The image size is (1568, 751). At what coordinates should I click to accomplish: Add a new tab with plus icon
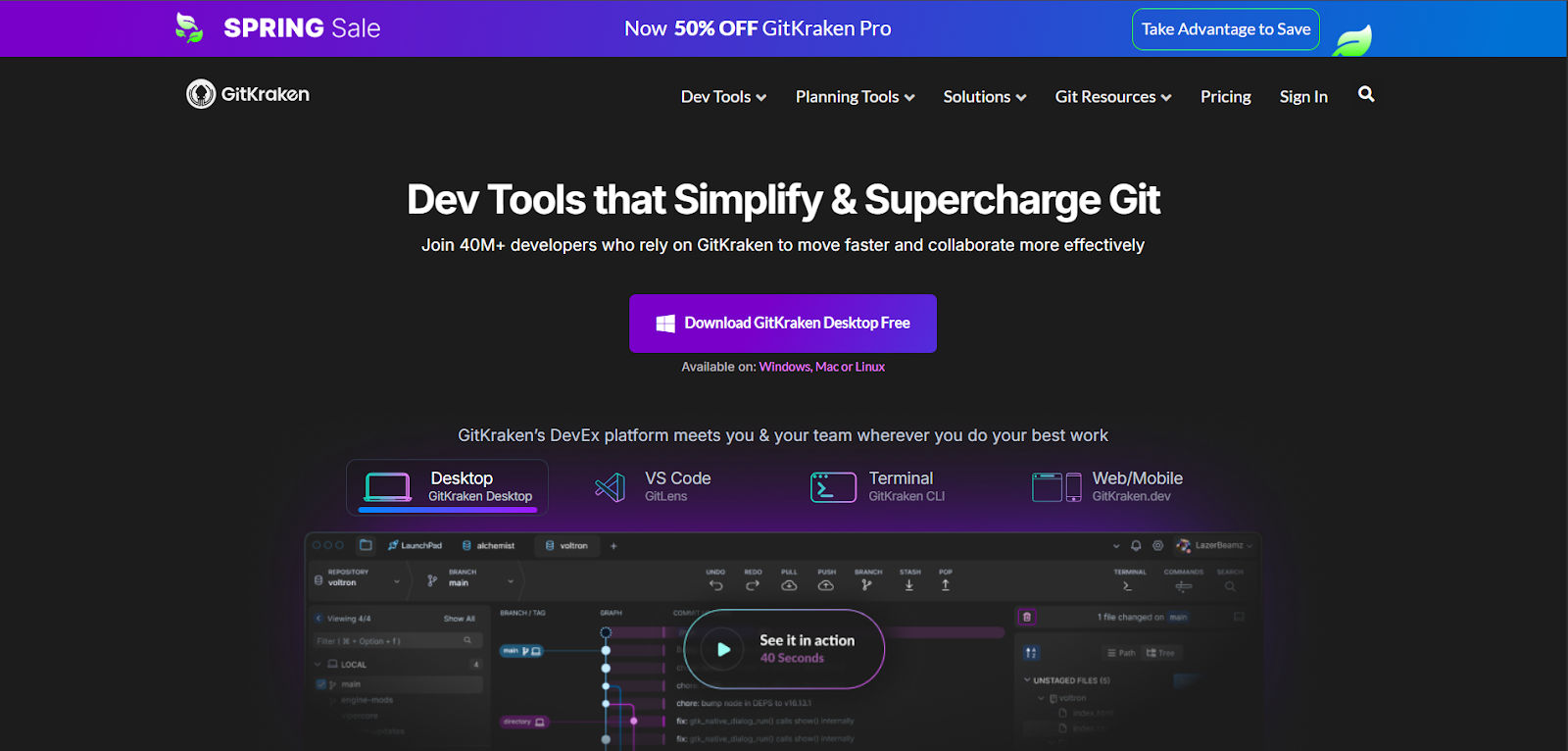(x=613, y=545)
